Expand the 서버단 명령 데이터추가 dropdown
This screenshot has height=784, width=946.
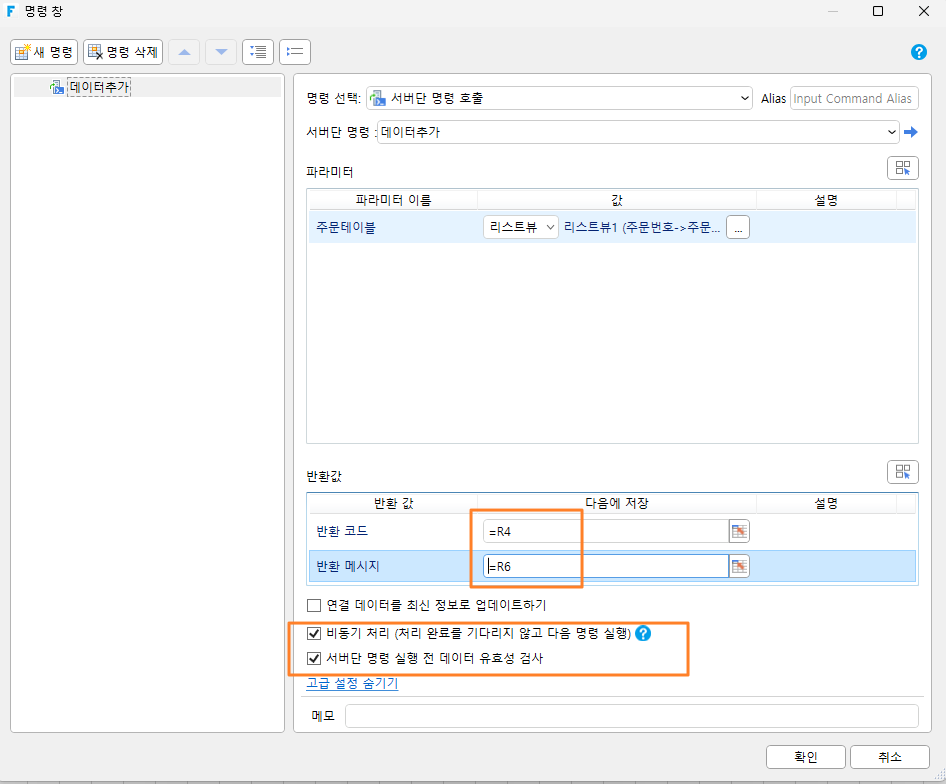pos(638,132)
